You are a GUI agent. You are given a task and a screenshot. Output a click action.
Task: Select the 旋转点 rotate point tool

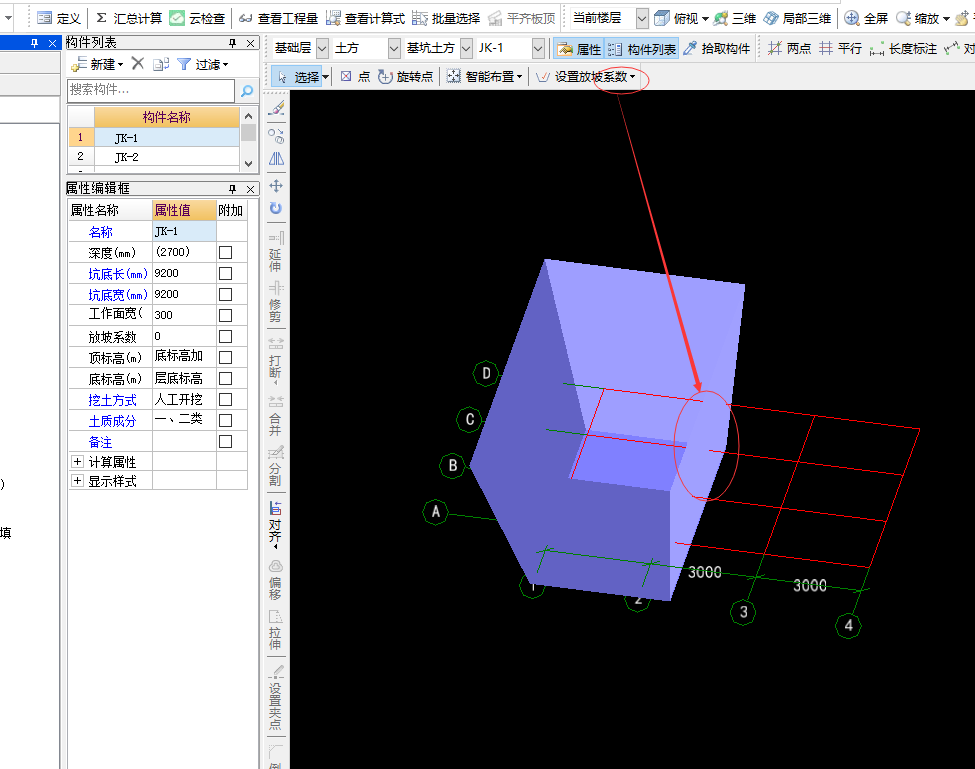pyautogui.click(x=405, y=76)
